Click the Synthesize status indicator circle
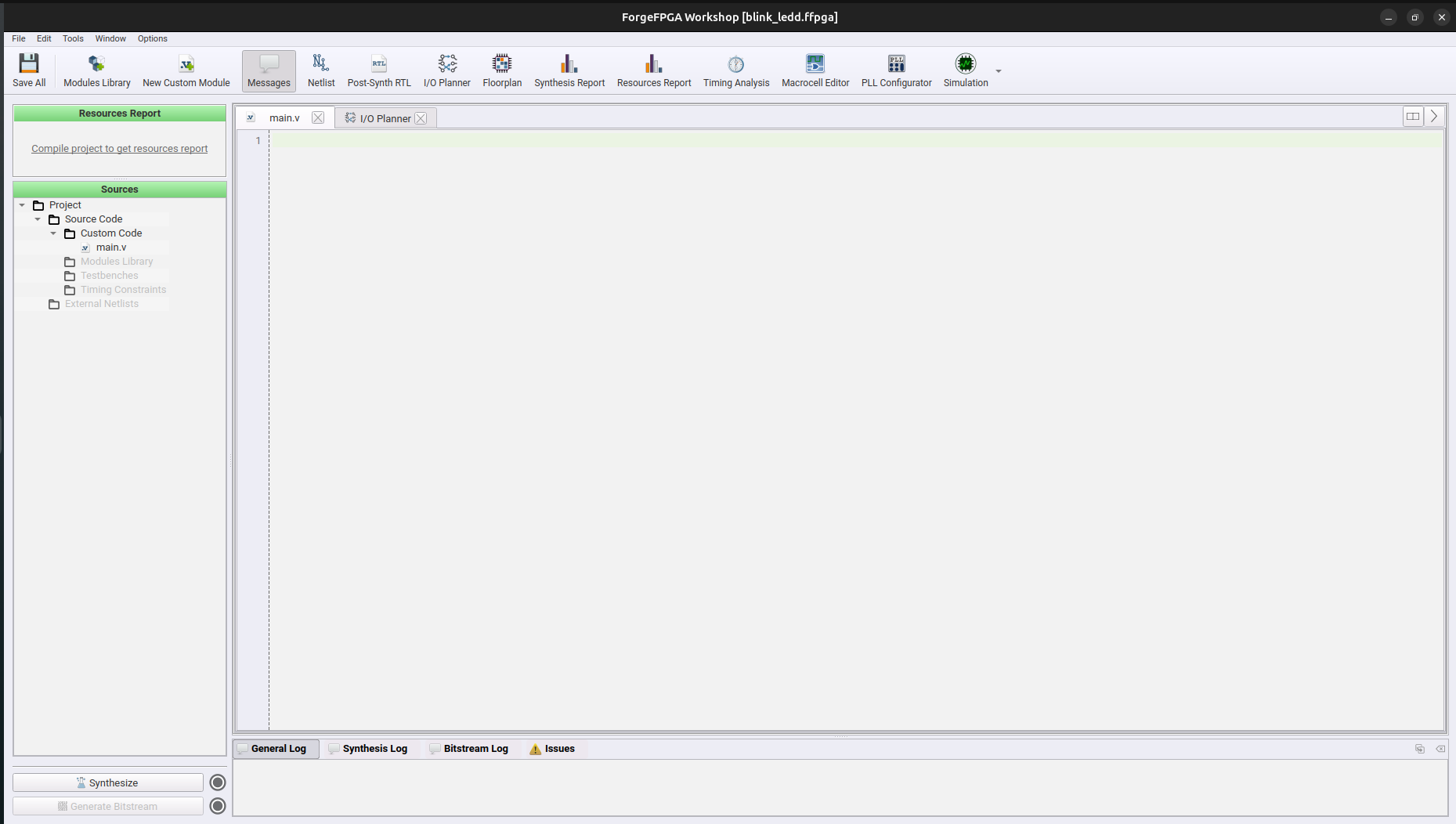 (218, 782)
